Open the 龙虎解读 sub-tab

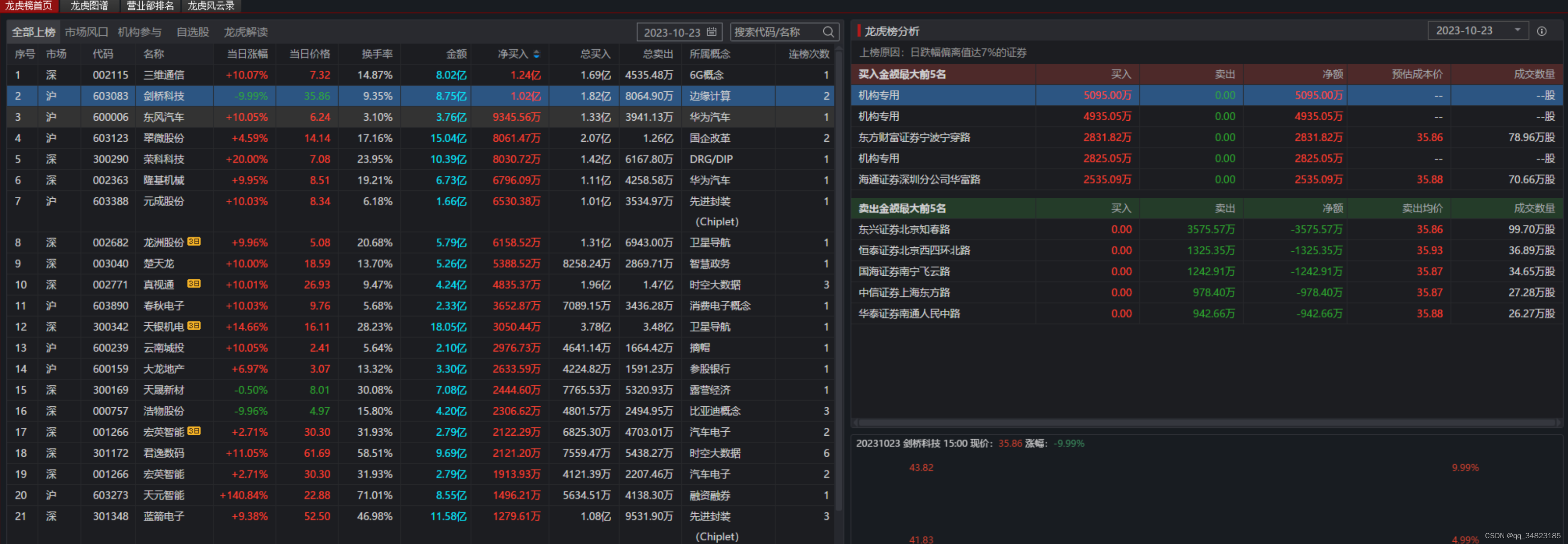point(245,32)
